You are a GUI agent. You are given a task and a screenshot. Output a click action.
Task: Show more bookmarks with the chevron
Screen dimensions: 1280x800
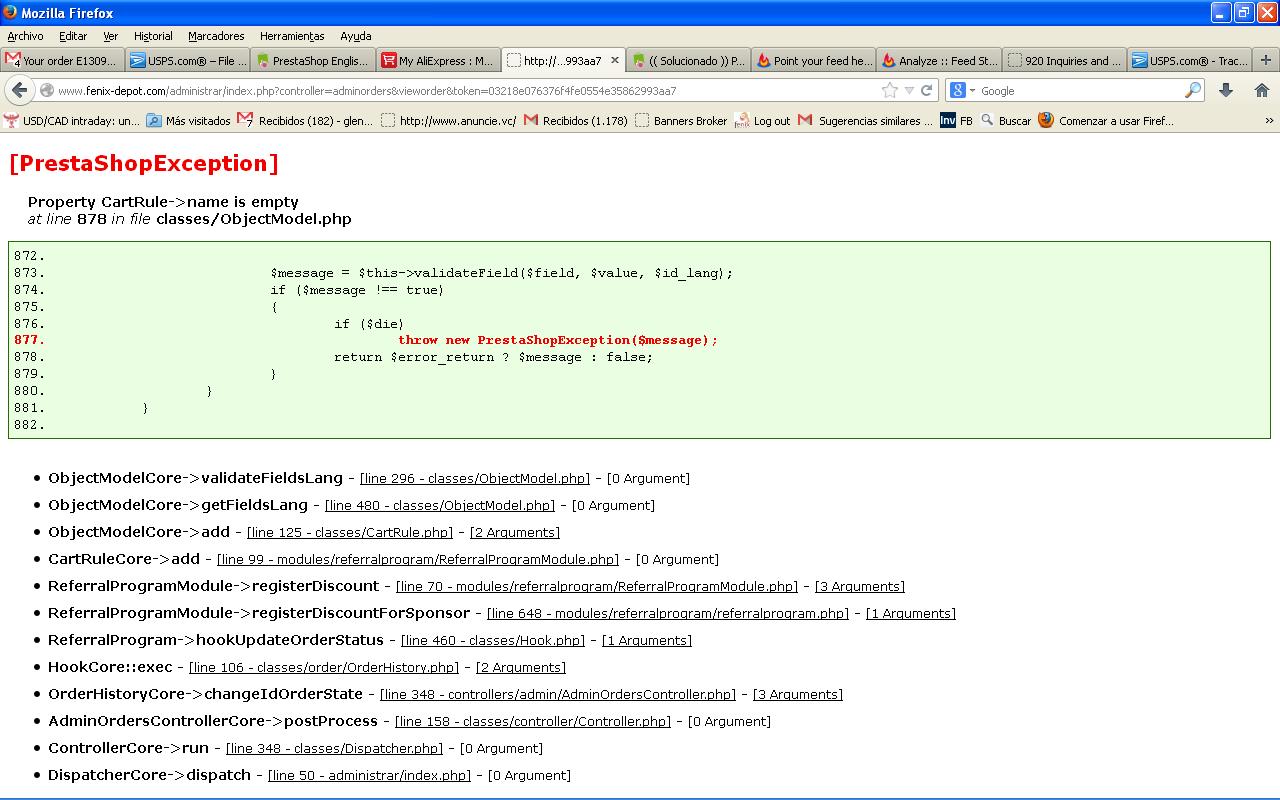1269,121
